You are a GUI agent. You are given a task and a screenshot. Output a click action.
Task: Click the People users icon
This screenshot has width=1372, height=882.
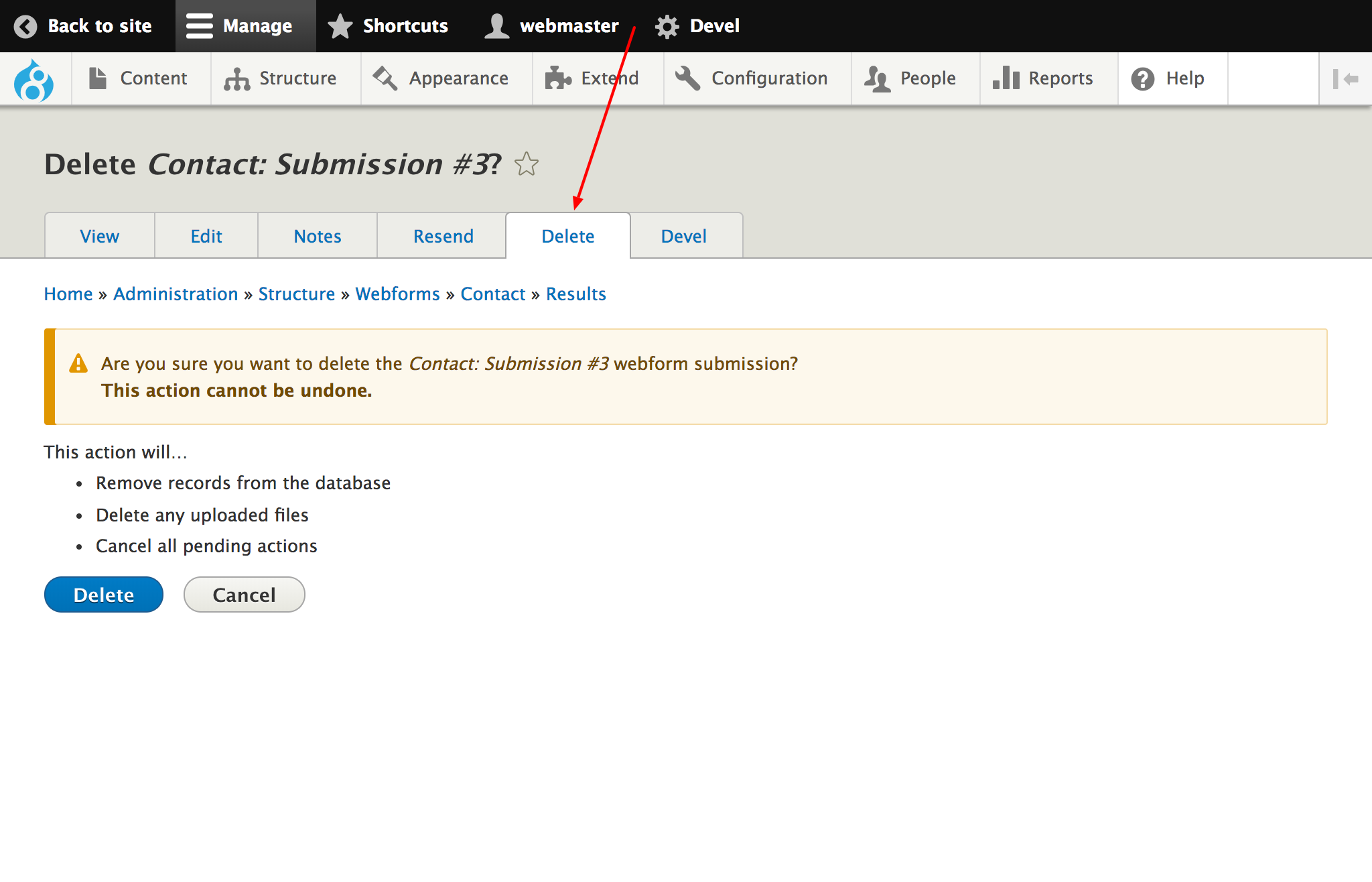click(877, 78)
